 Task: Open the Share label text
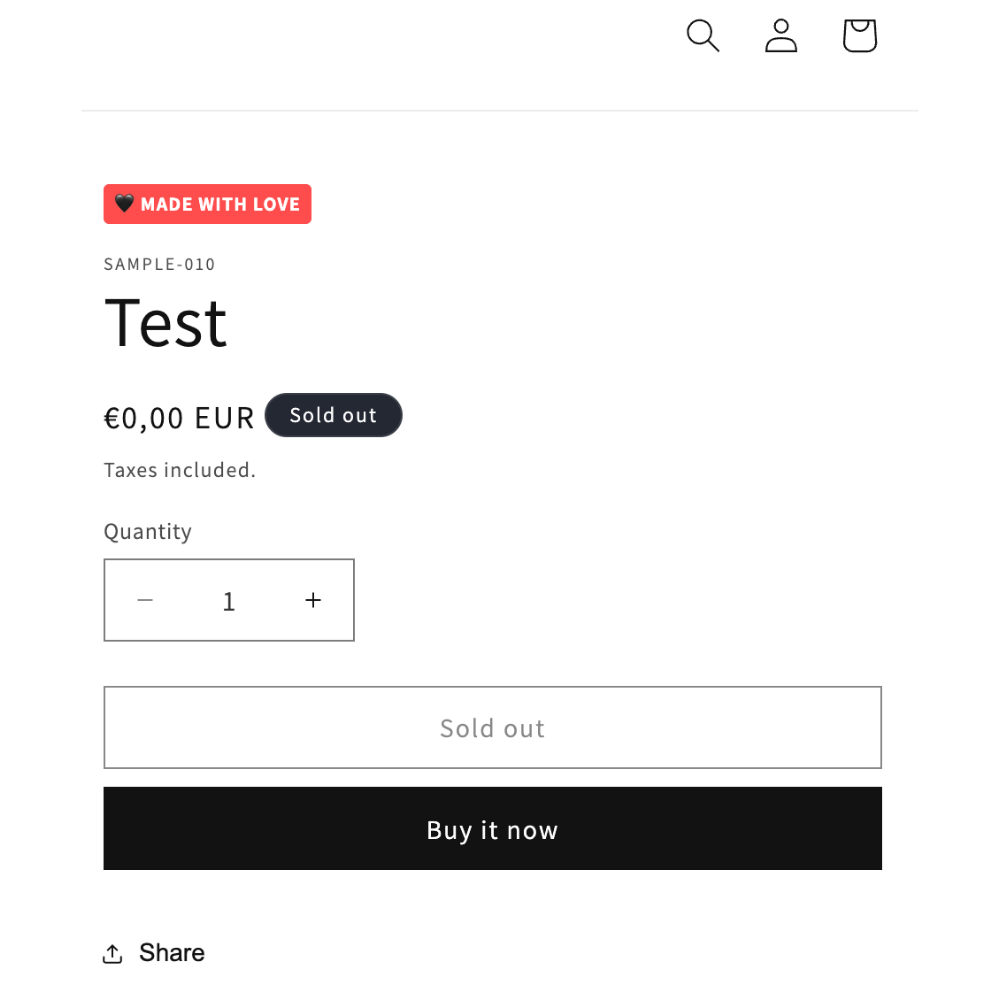tap(172, 953)
